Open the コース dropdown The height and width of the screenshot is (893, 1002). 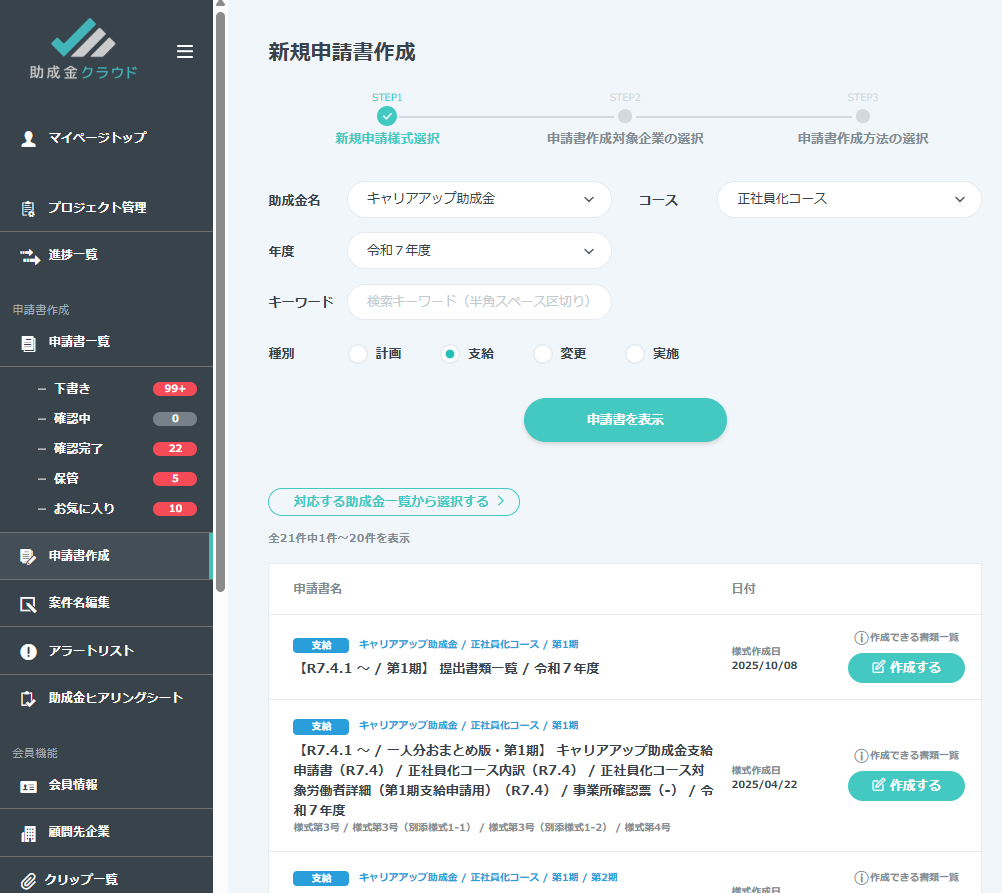pyautogui.click(x=848, y=199)
